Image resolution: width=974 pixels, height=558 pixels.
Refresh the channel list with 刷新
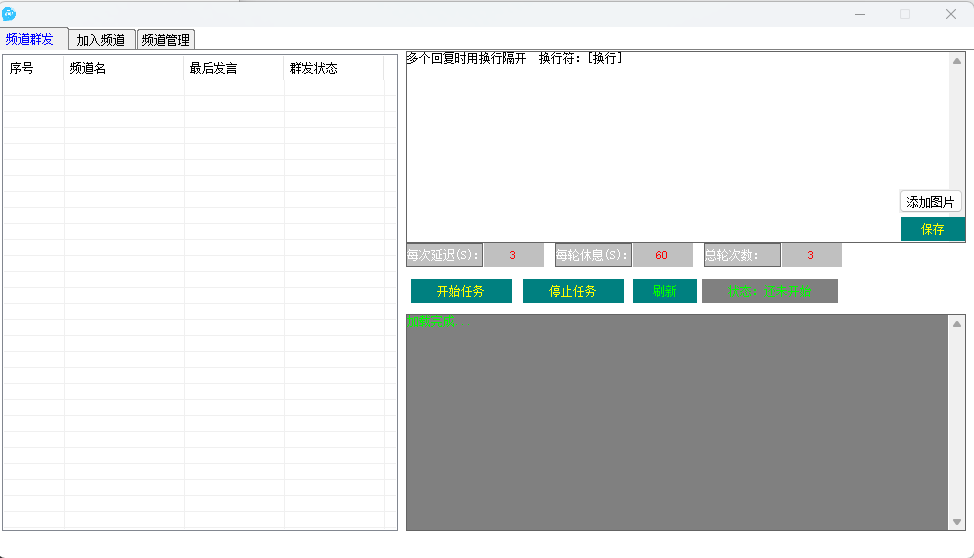tap(664, 291)
